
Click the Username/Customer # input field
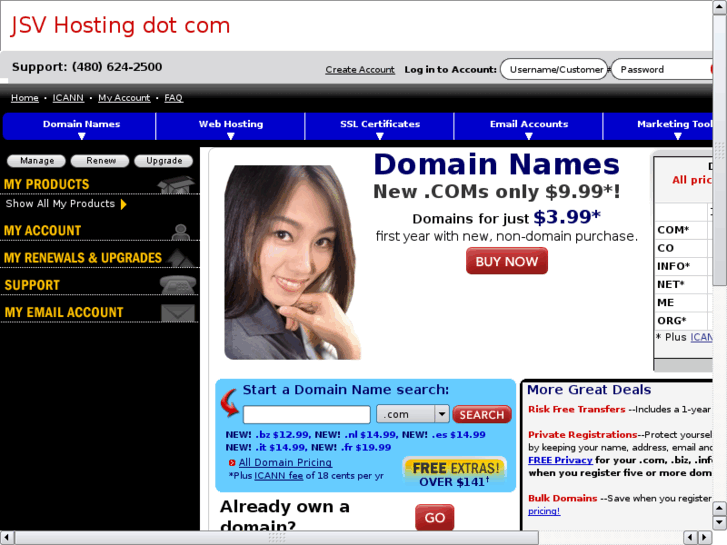point(554,69)
